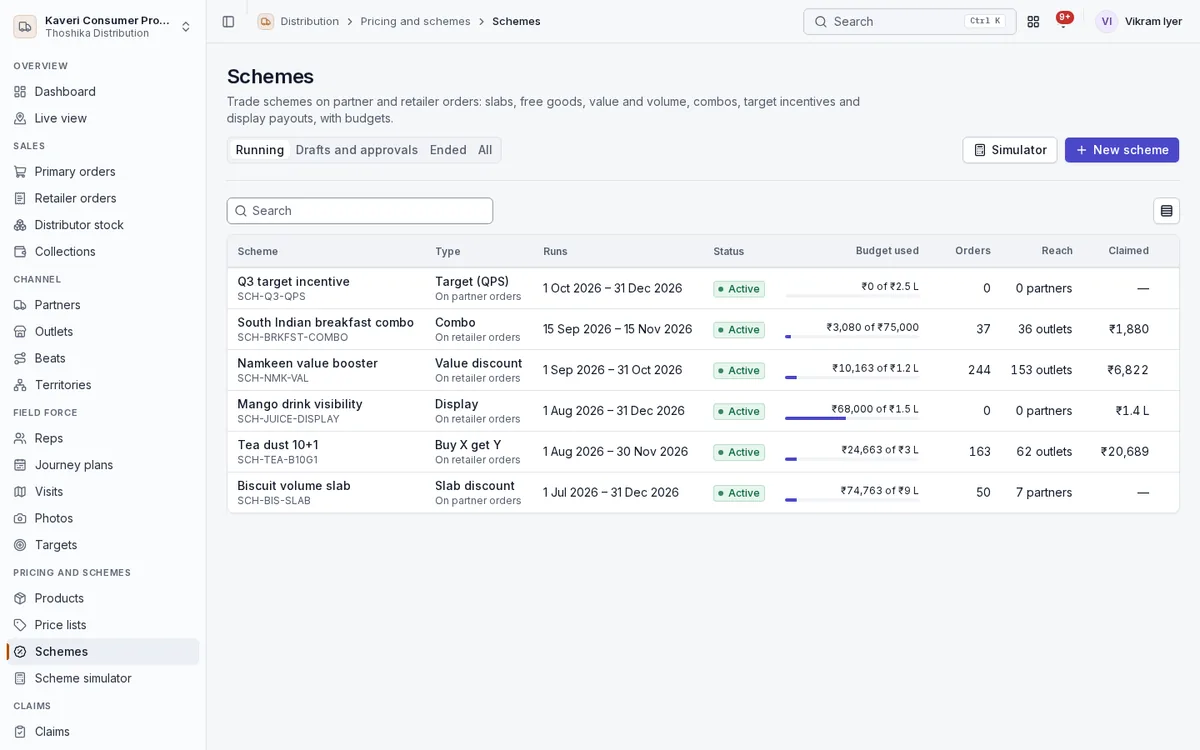The width and height of the screenshot is (1200, 750).
Task: Click Pricing and schemes breadcrumb link
Action: coord(415,21)
